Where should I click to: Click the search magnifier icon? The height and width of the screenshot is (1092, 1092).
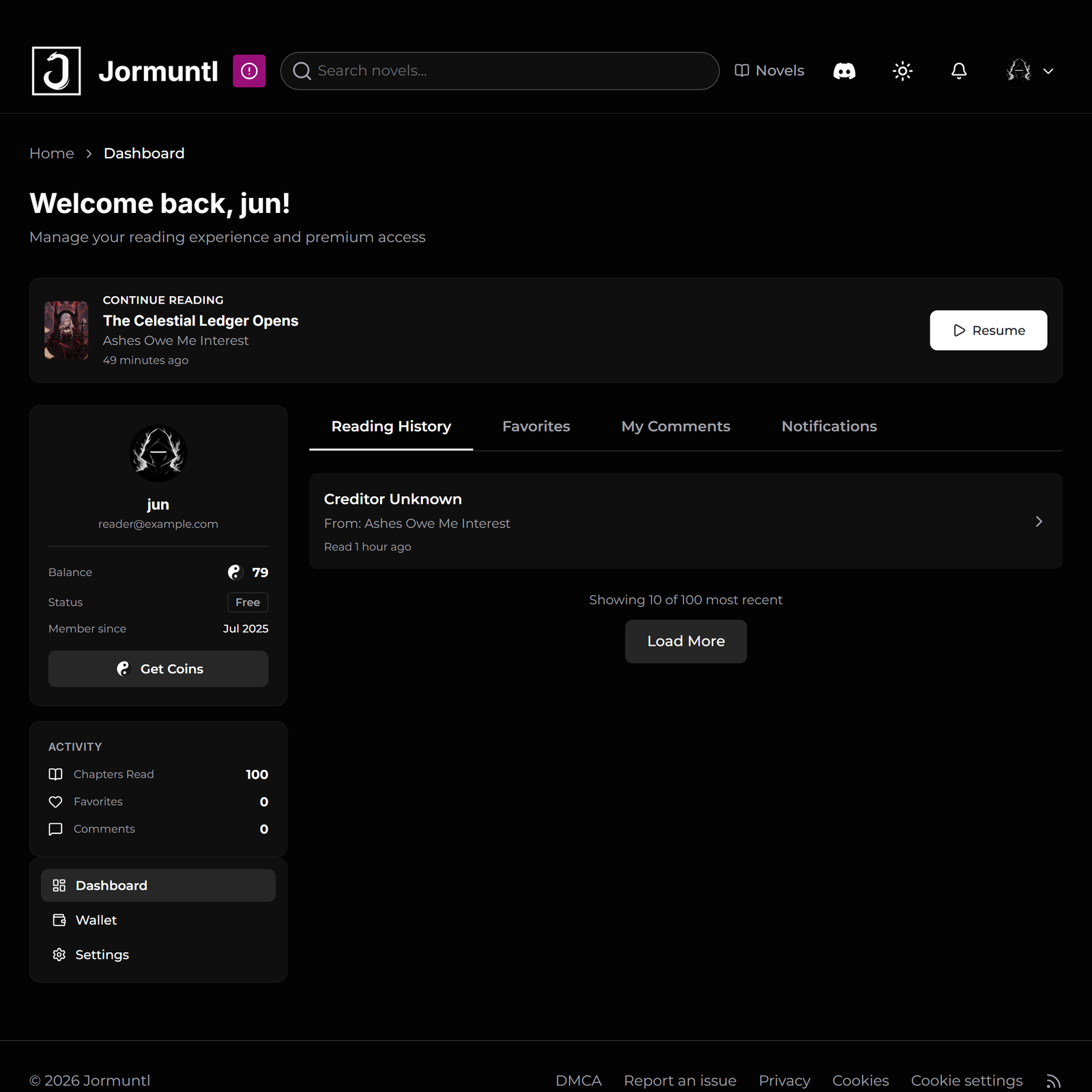tap(302, 71)
